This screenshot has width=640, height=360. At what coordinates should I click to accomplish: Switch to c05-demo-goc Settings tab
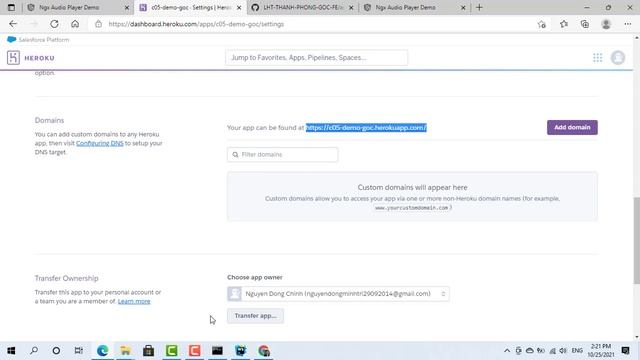(x=190, y=7)
